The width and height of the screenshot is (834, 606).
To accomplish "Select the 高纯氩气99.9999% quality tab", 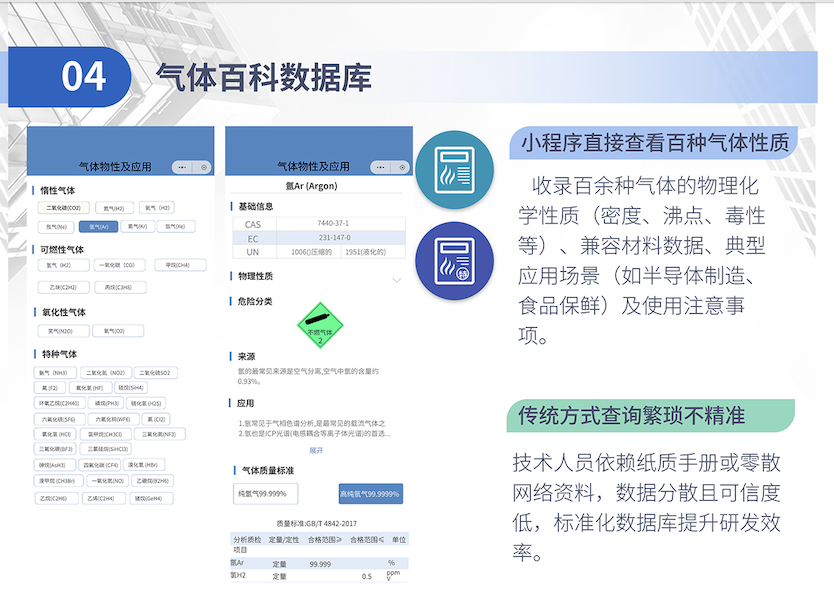I will (370, 494).
